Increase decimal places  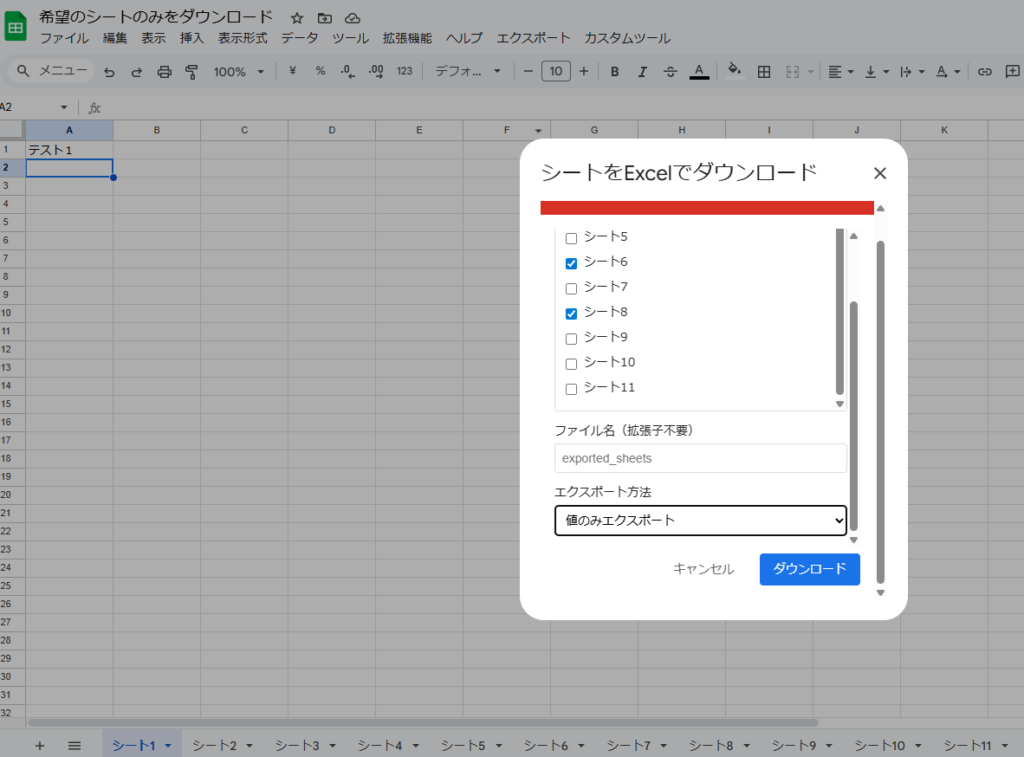click(x=376, y=71)
